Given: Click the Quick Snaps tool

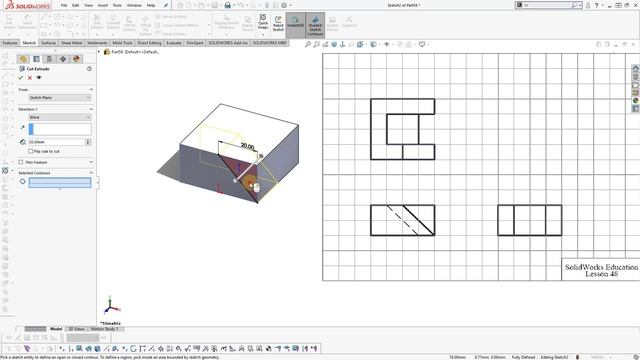Looking at the screenshot, I should tap(263, 21).
